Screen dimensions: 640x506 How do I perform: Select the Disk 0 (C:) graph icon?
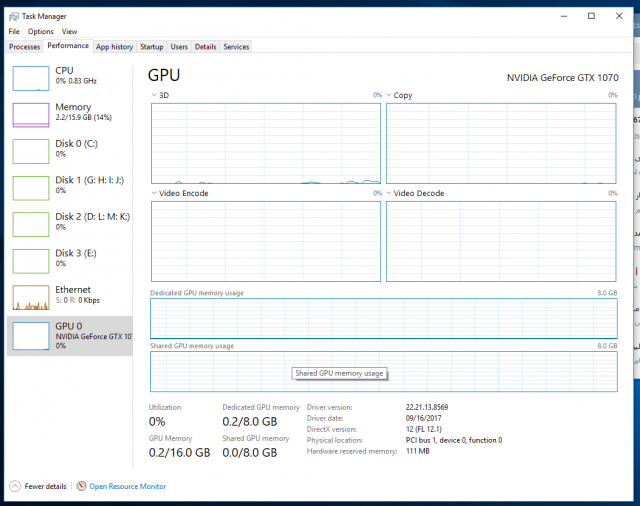(30, 151)
